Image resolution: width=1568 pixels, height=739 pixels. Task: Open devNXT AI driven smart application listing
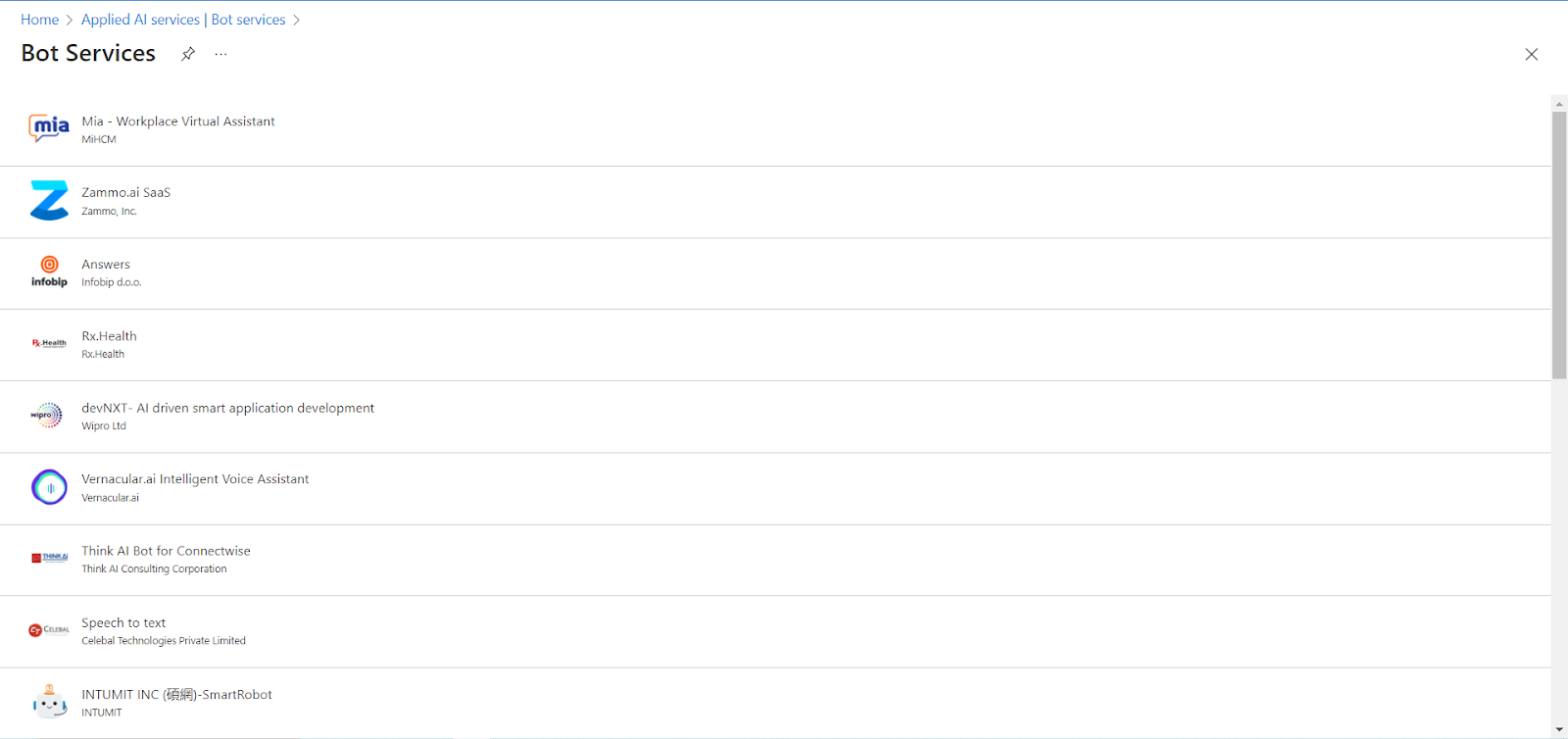(227, 408)
